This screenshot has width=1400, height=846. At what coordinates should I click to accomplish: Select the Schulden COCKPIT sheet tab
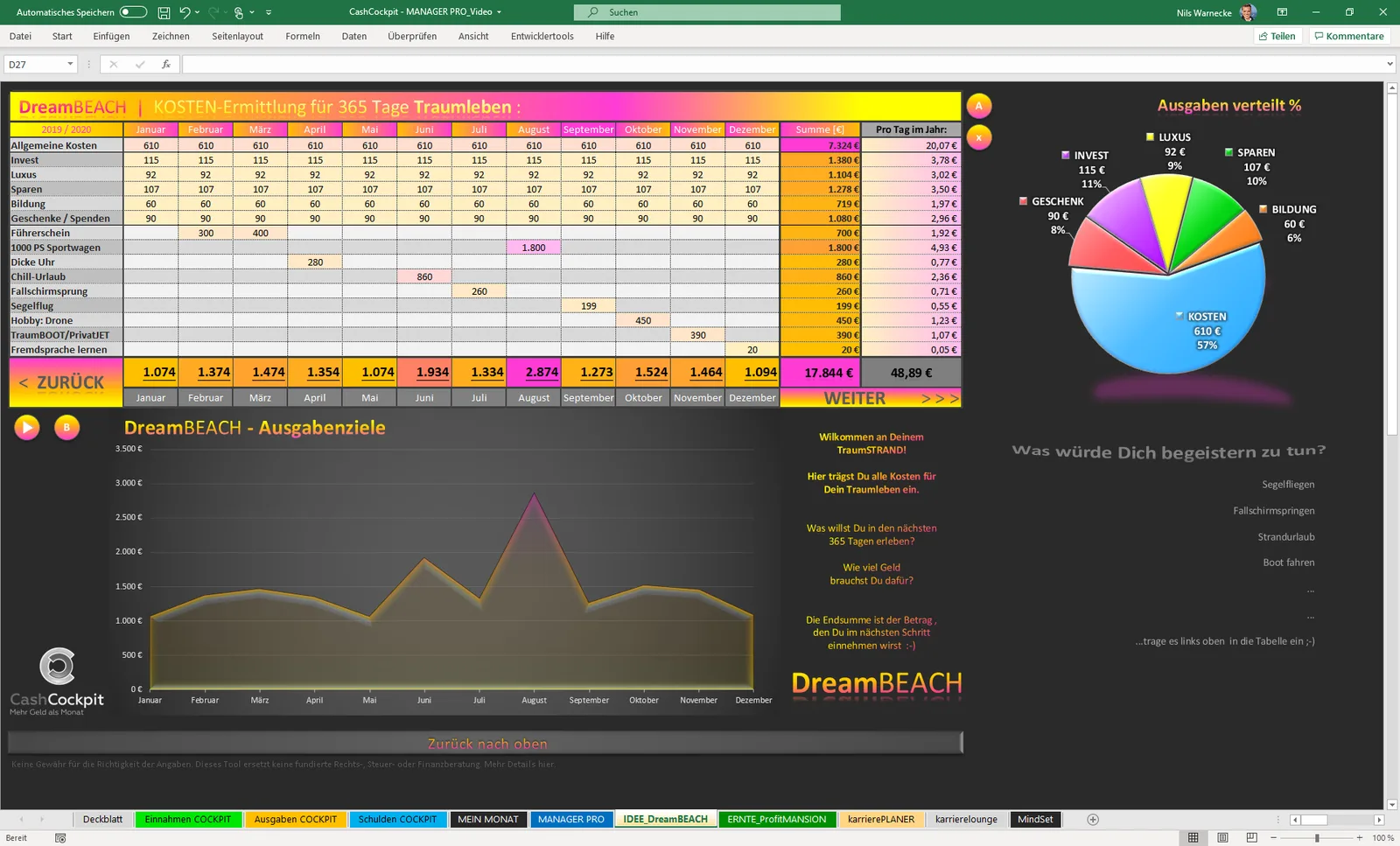pos(397,820)
